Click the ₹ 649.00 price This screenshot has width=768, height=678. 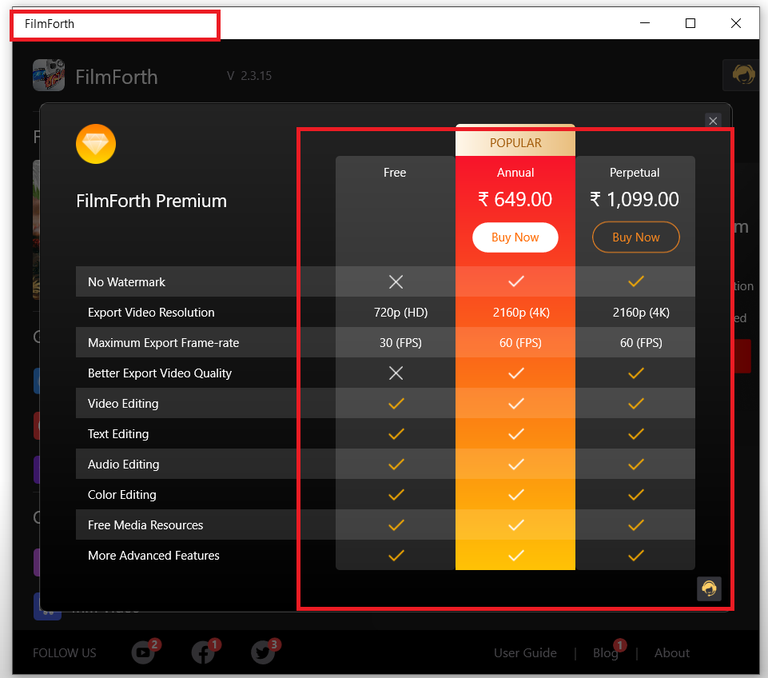pyautogui.click(x=515, y=199)
